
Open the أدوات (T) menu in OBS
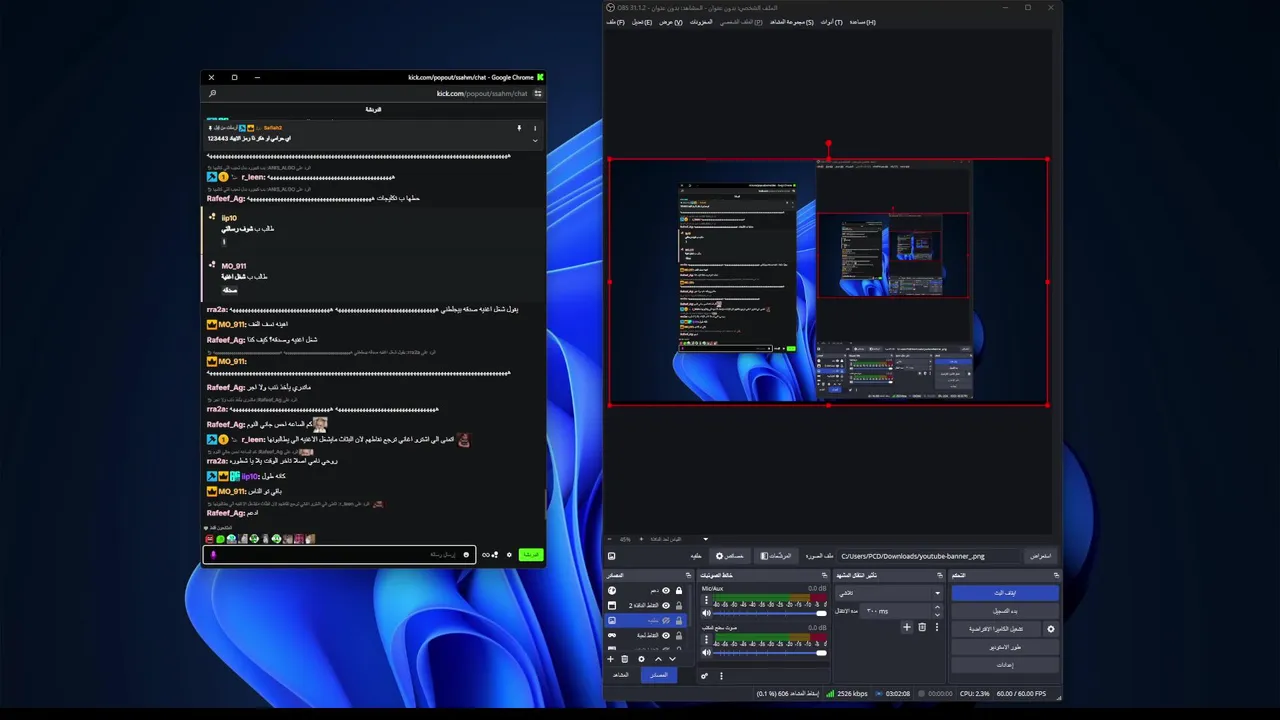tap(831, 22)
